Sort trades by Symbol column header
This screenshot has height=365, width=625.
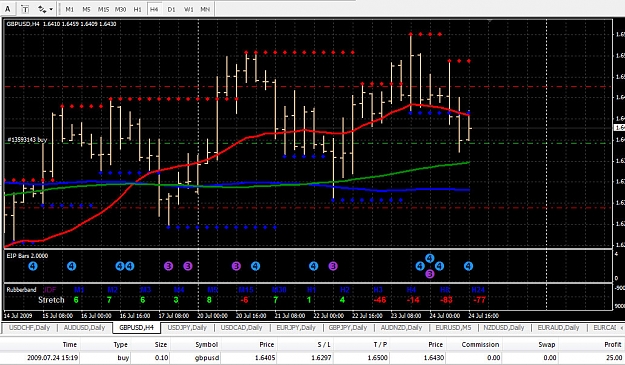tap(206, 345)
